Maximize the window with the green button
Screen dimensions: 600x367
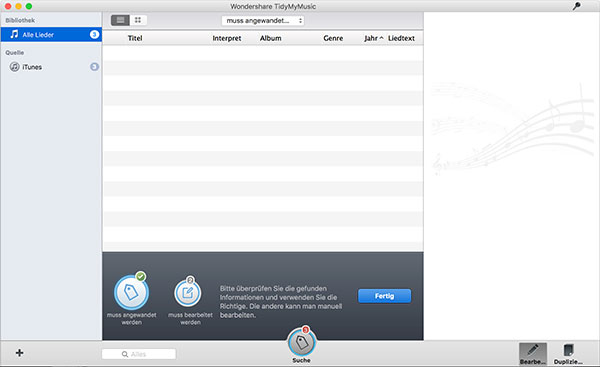(x=29, y=6)
